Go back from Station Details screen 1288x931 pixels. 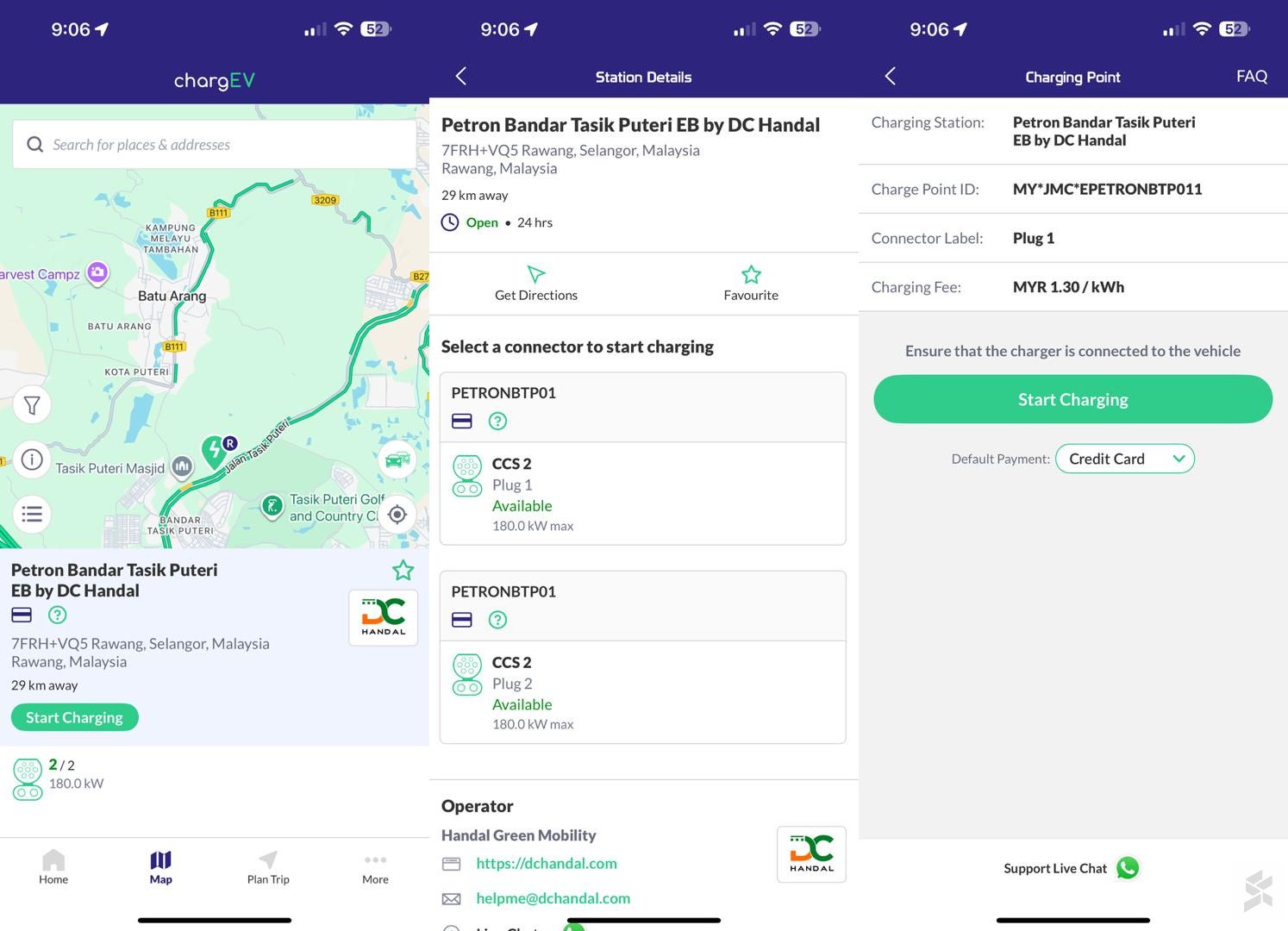(461, 77)
